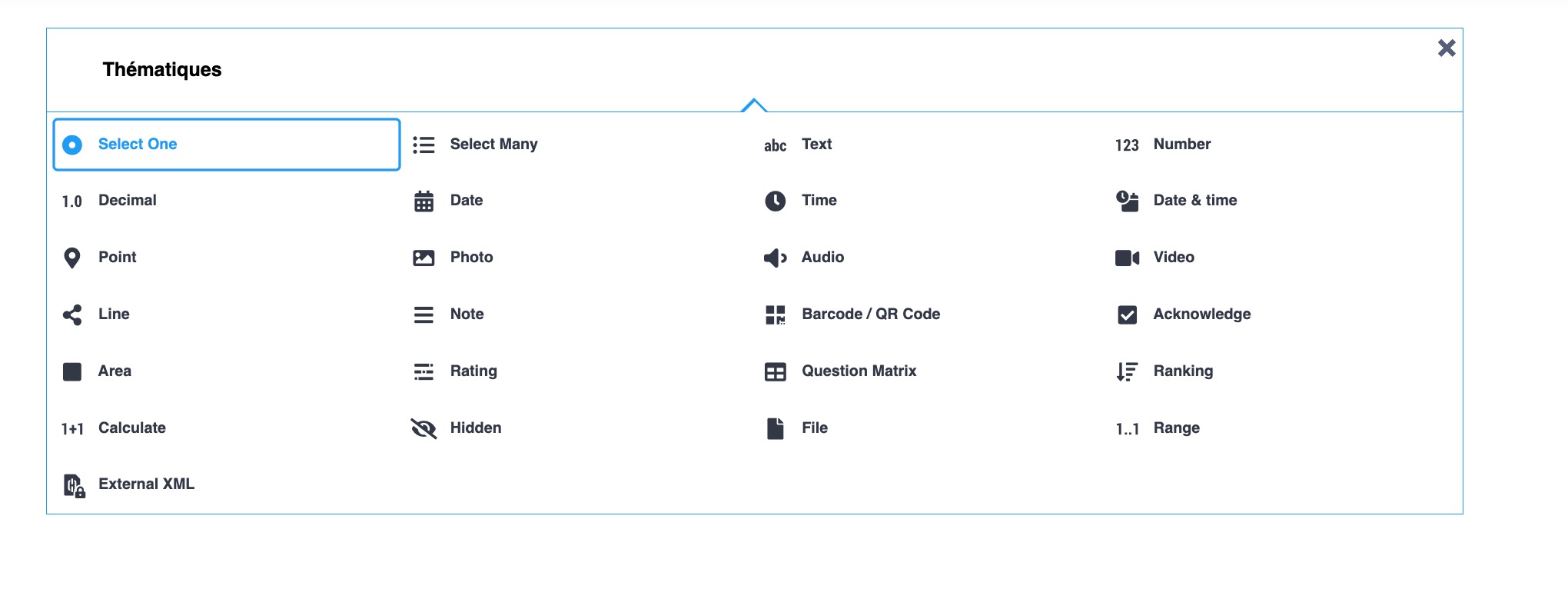Choose the Decimal question type
Screen dimensions: 1568x609
point(127,201)
